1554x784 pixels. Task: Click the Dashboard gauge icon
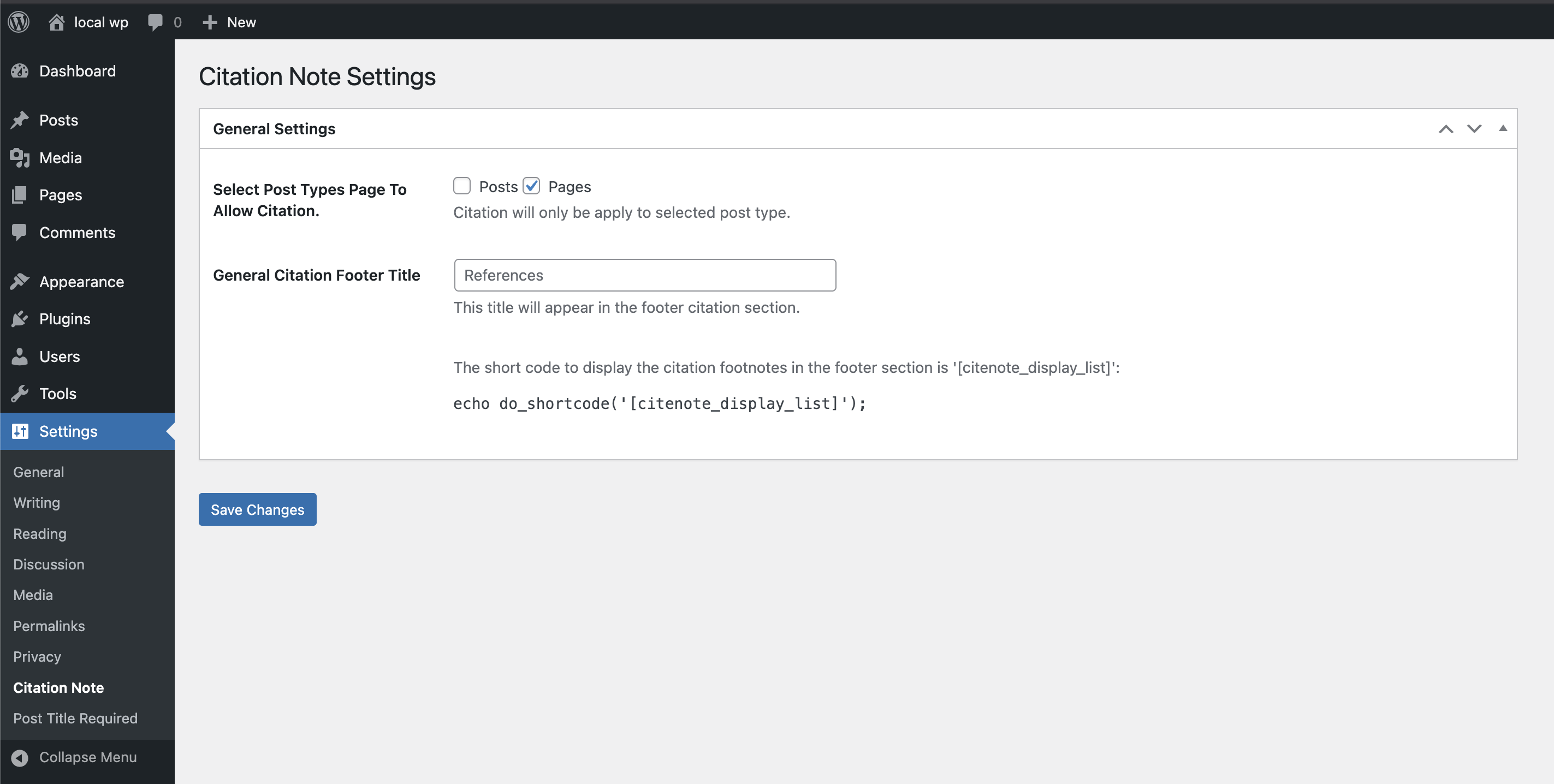click(x=20, y=71)
